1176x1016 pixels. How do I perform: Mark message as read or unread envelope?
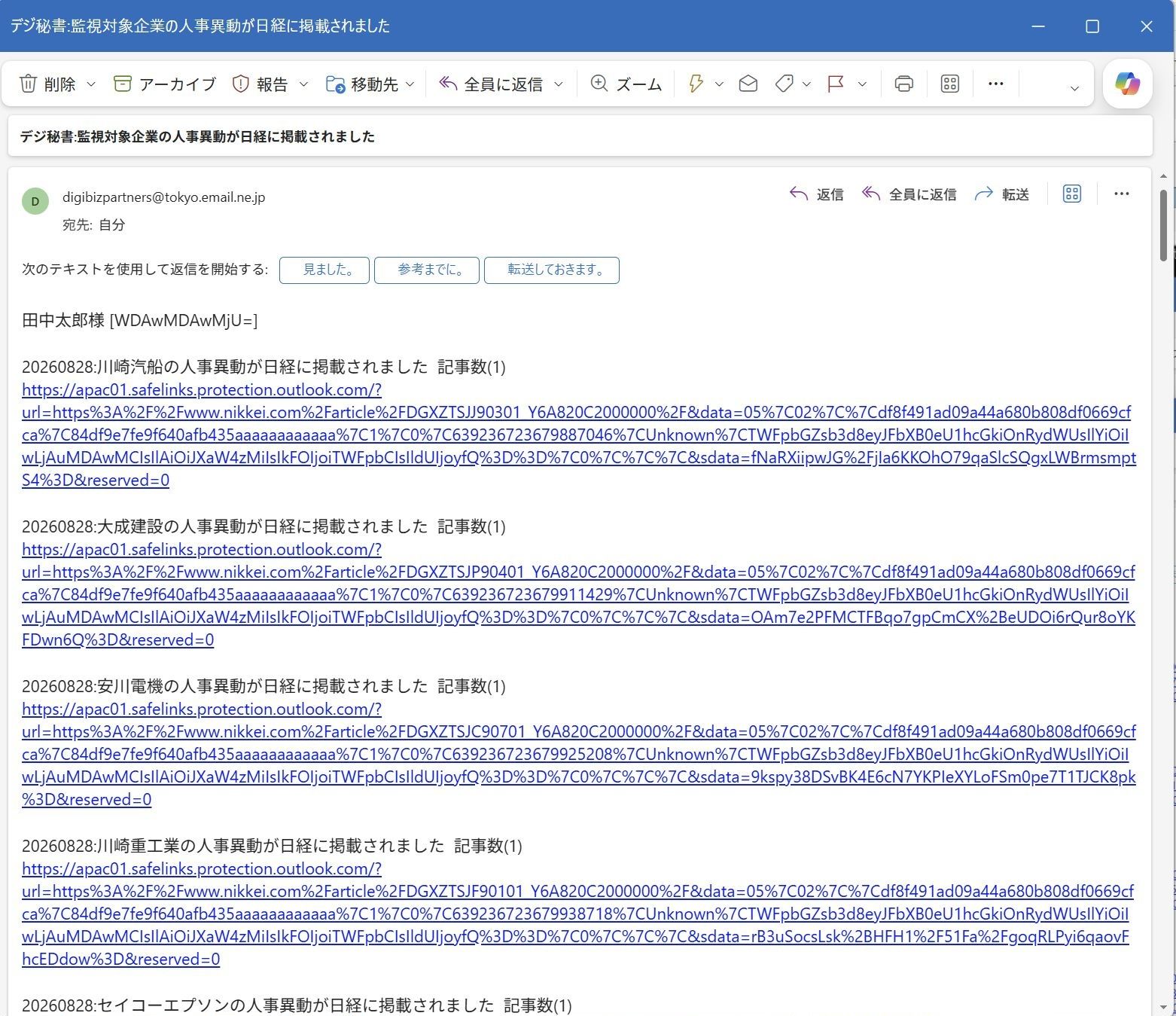748,84
